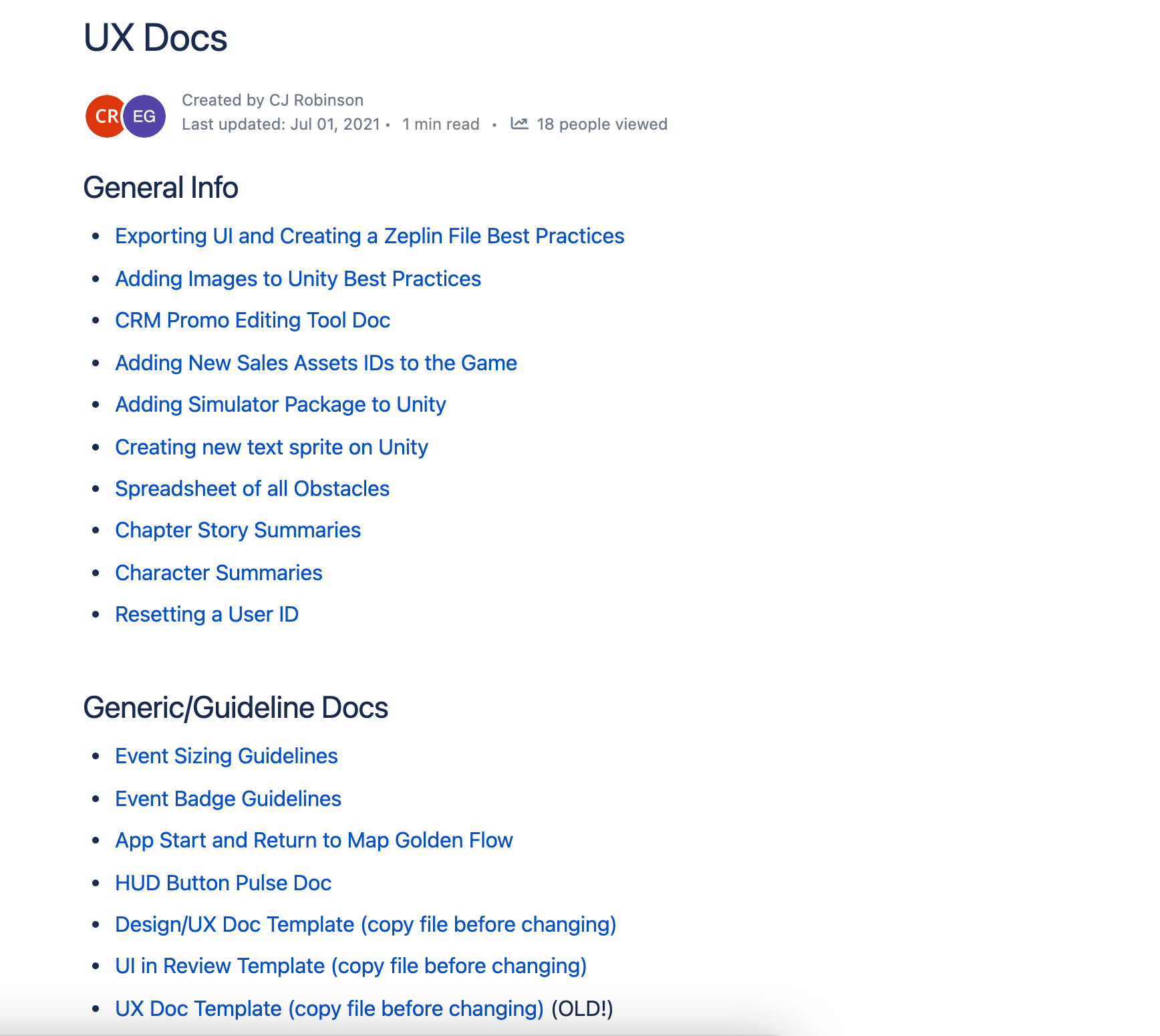Click the CJ Robinson author name
Image resolution: width=1160 pixels, height=1036 pixels.
(x=316, y=100)
